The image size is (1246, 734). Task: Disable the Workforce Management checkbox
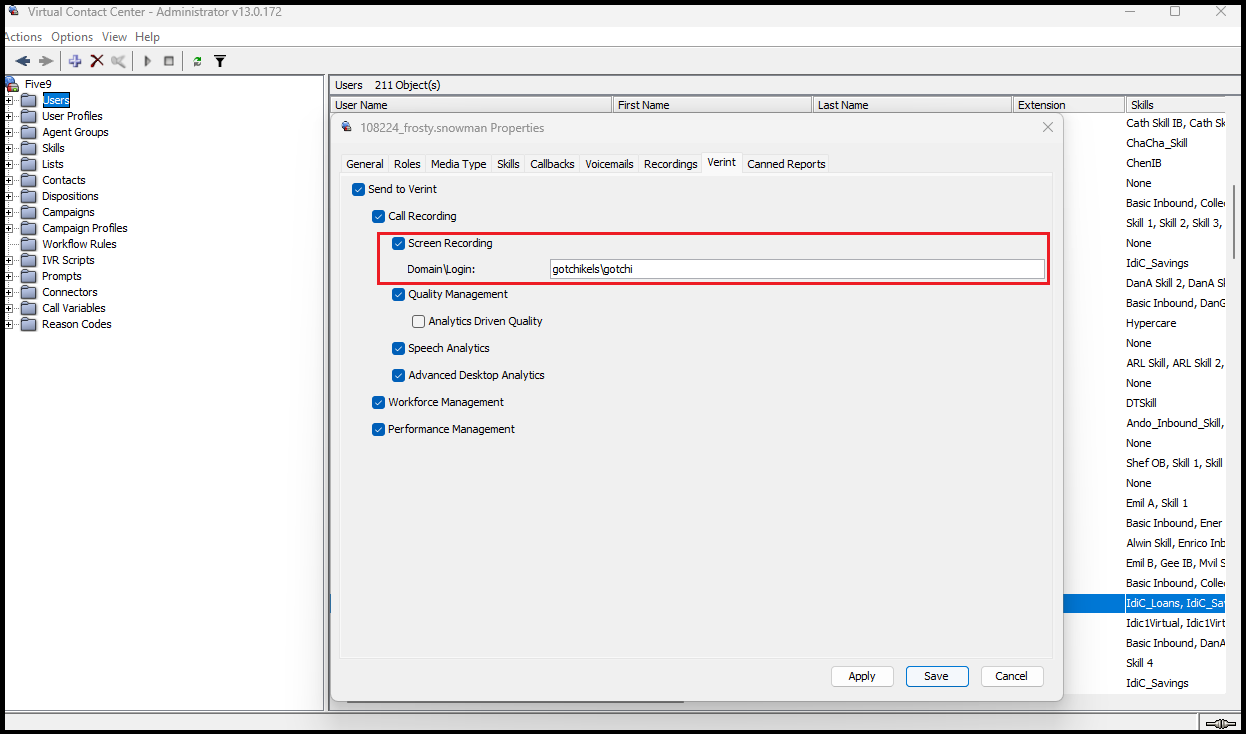(378, 402)
